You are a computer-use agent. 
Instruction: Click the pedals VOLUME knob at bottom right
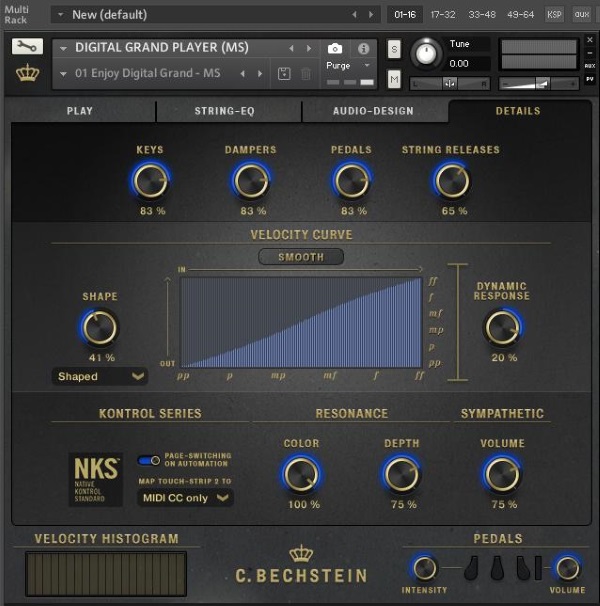[x=567, y=568]
